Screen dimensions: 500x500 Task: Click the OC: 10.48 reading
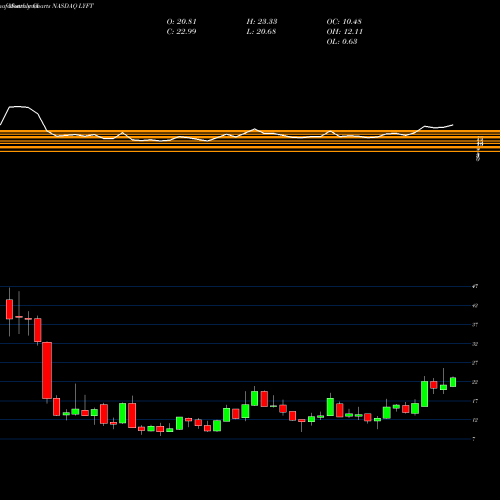click(344, 22)
